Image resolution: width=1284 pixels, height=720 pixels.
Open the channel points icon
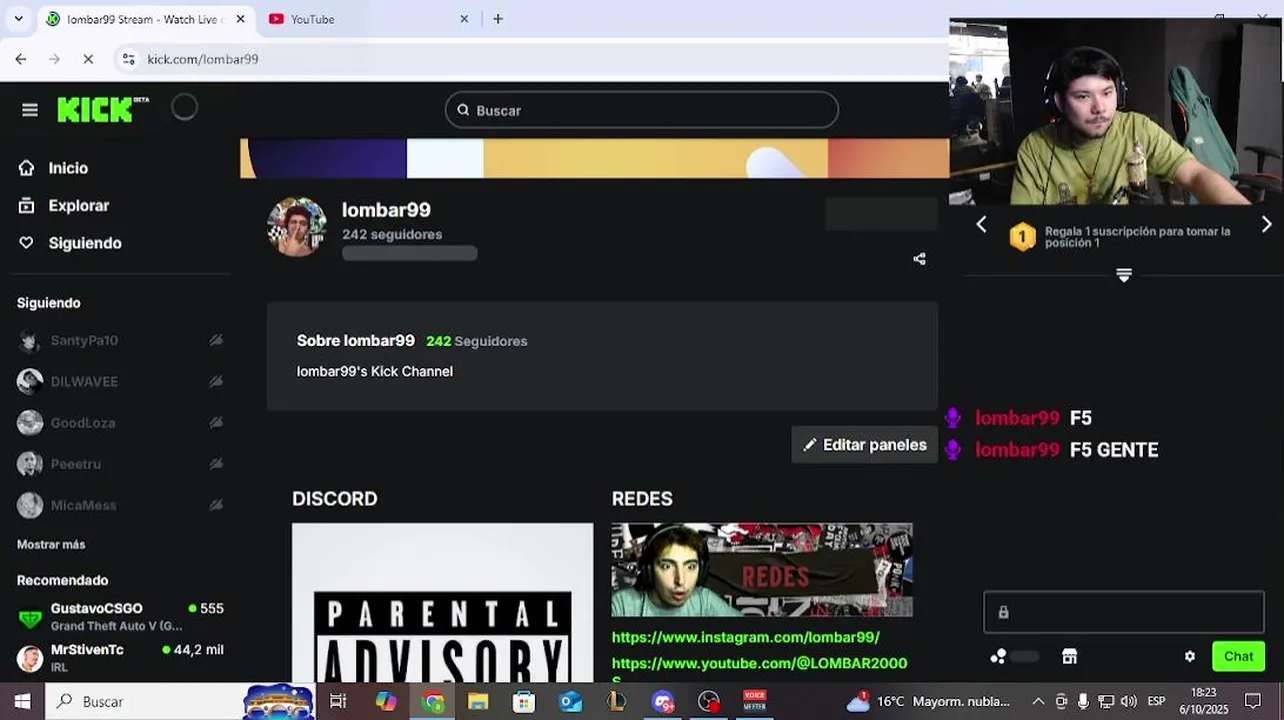point(998,657)
